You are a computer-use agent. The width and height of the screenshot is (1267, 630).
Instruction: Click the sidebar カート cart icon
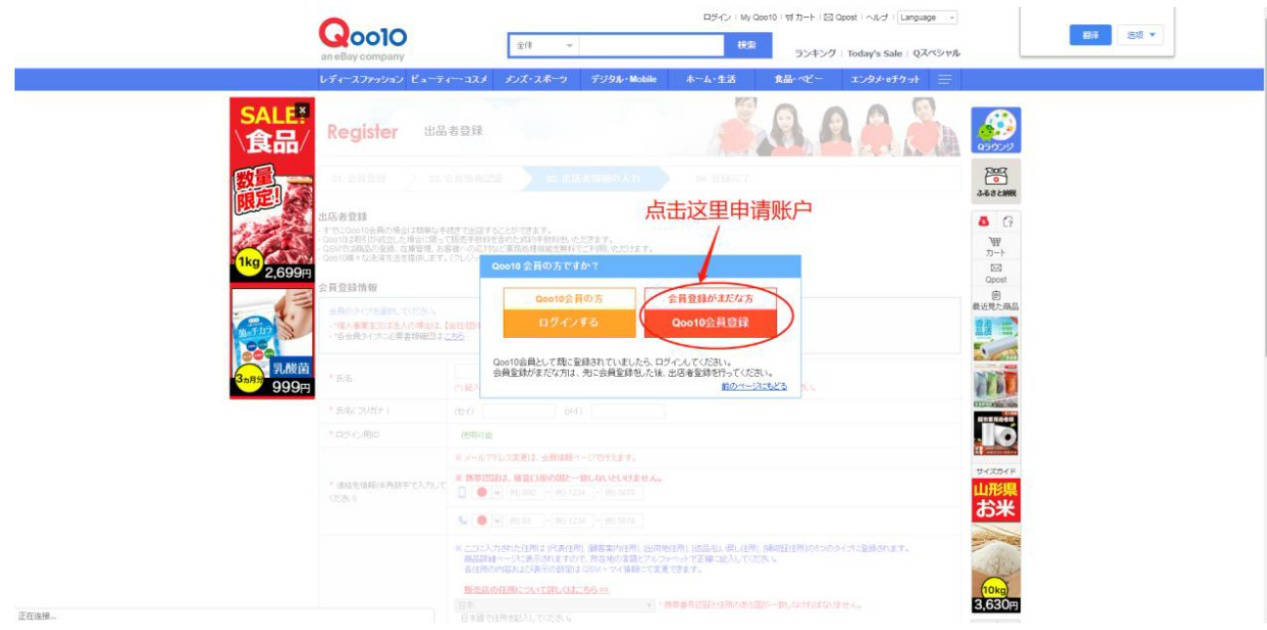point(996,245)
